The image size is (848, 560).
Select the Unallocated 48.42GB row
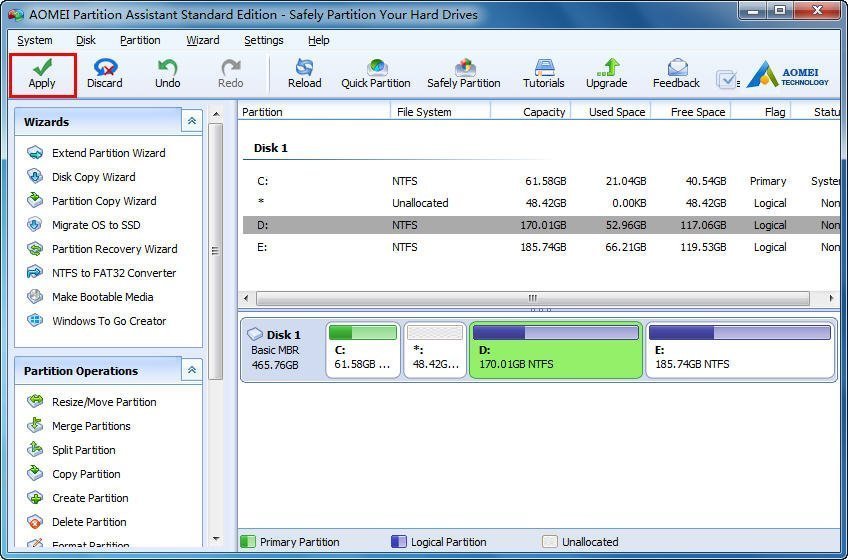pos(541,203)
